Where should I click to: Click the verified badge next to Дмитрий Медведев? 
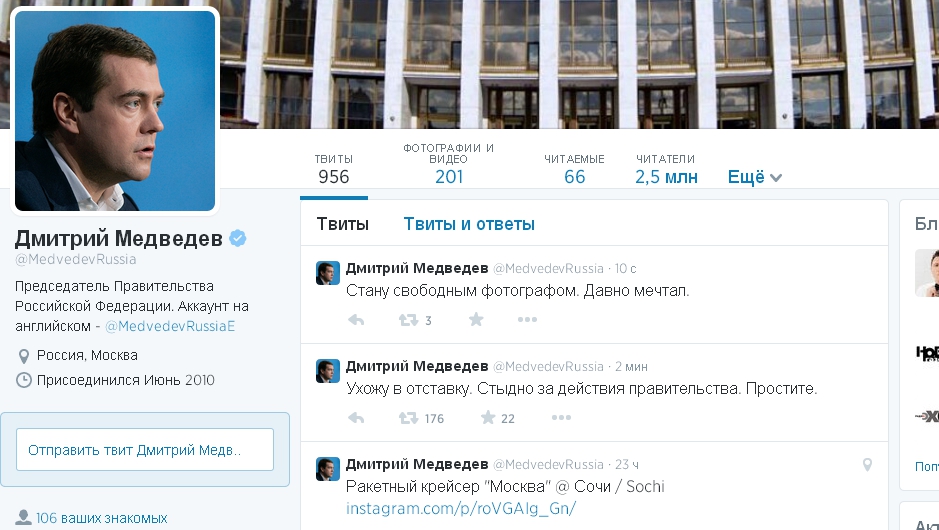tap(238, 238)
